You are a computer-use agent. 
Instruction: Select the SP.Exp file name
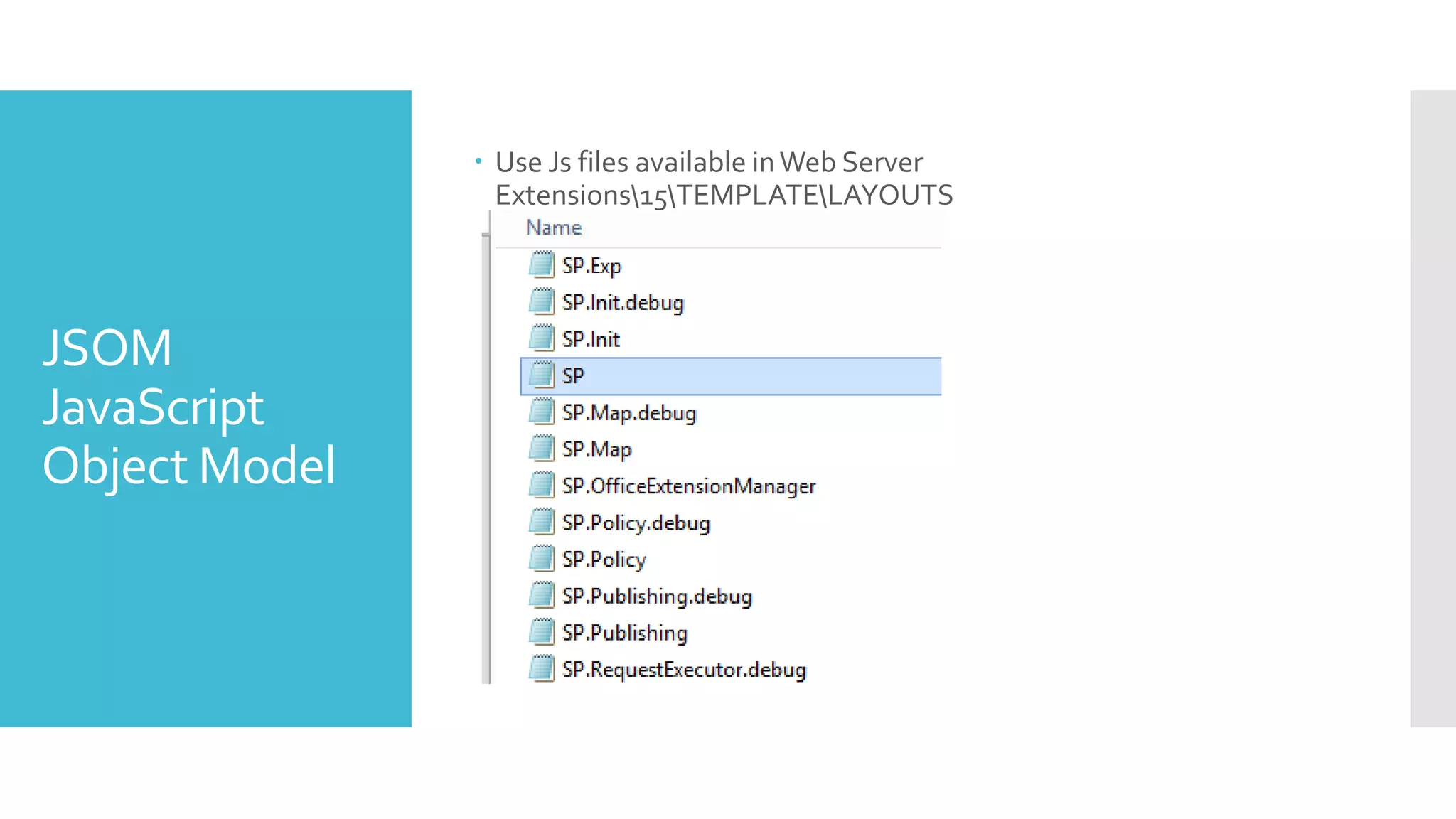591,266
